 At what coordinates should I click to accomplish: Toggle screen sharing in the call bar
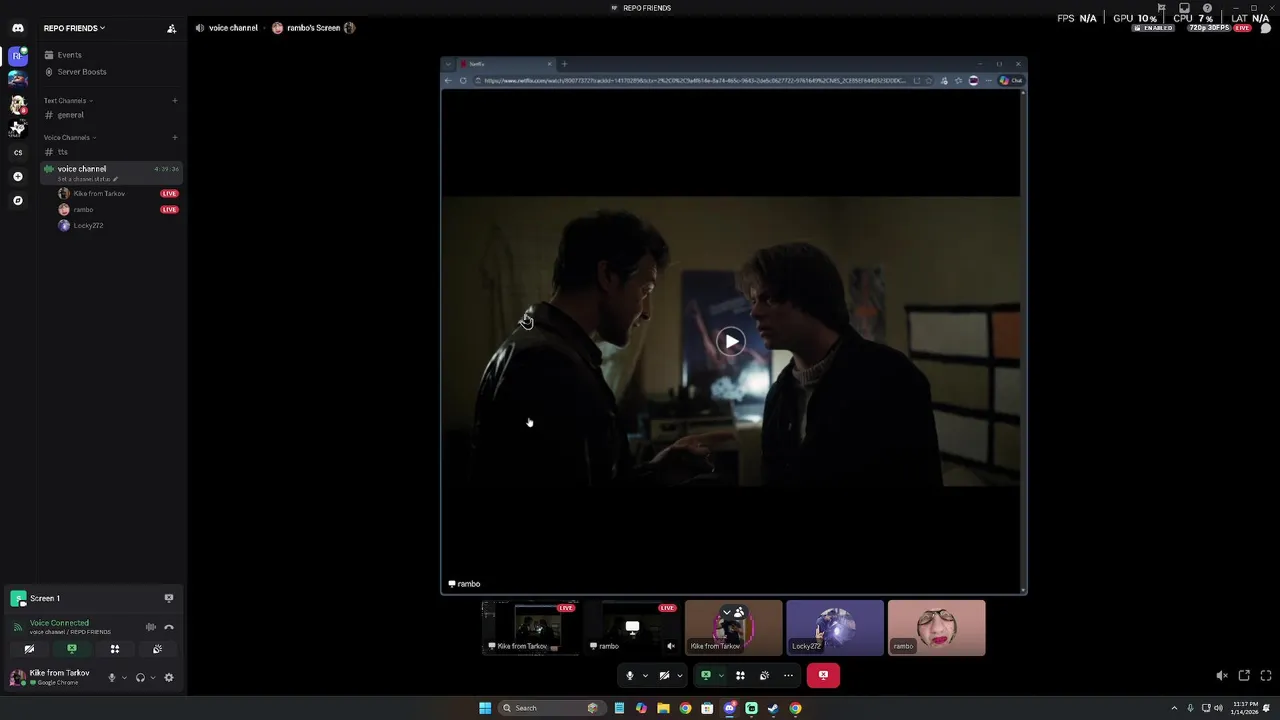pos(706,675)
